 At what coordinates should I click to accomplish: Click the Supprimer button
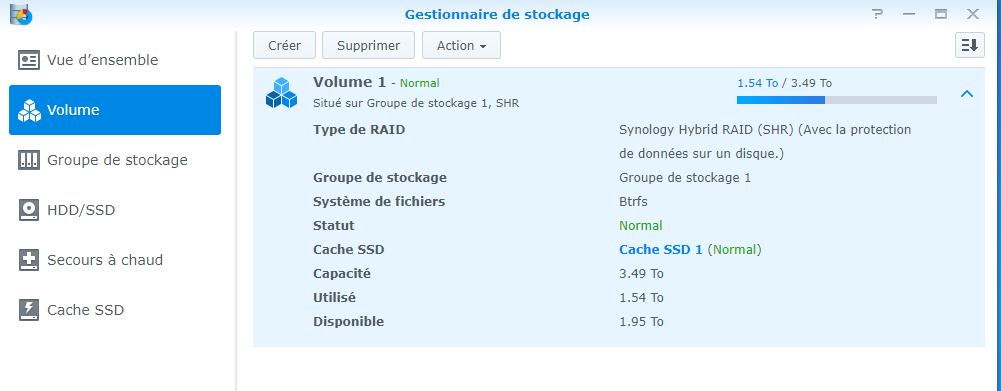pos(368,45)
